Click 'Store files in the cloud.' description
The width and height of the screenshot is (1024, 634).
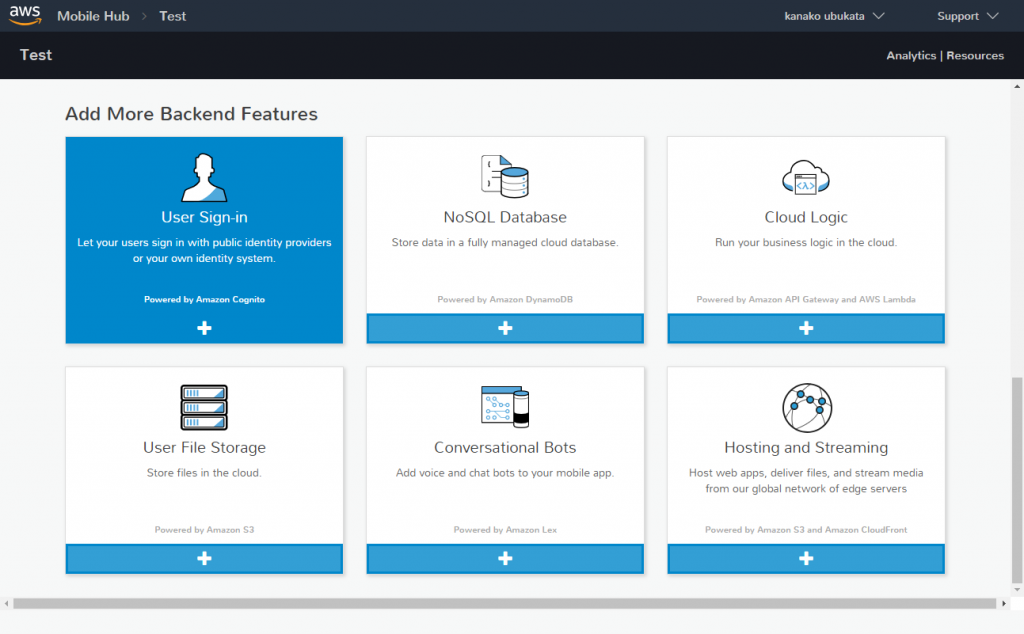(x=204, y=473)
